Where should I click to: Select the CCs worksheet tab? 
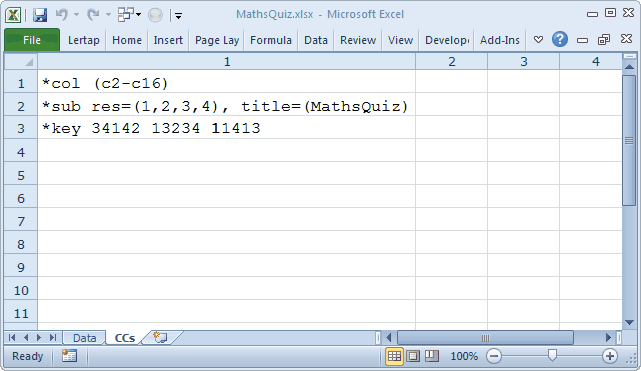[x=125, y=338]
